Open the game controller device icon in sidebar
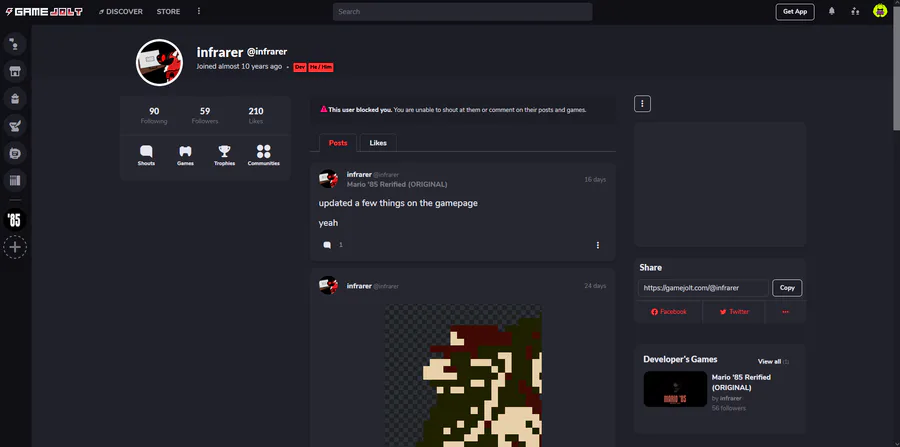This screenshot has height=447, width=900. (15, 153)
